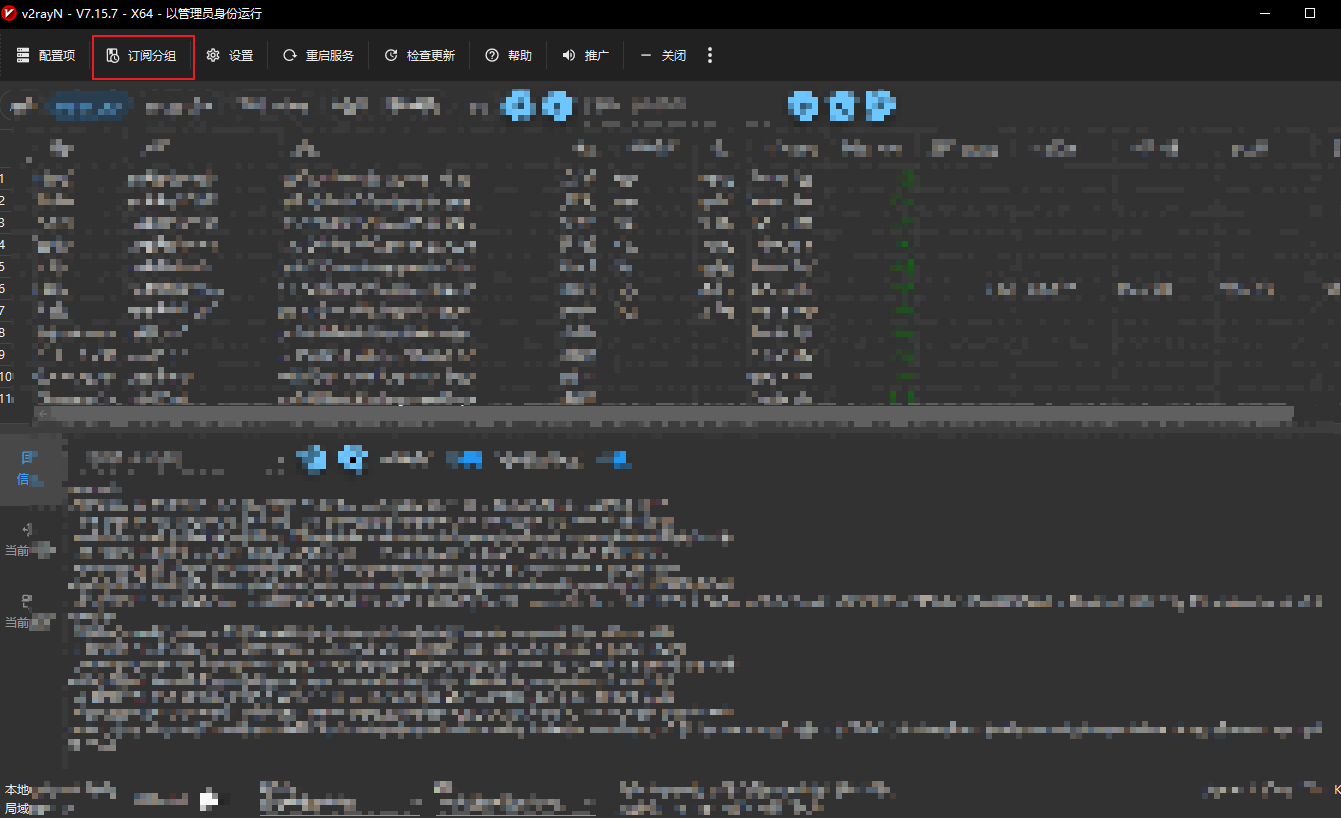Open the 帮助 help menu
Screen dimensions: 1341x818
click(508, 56)
